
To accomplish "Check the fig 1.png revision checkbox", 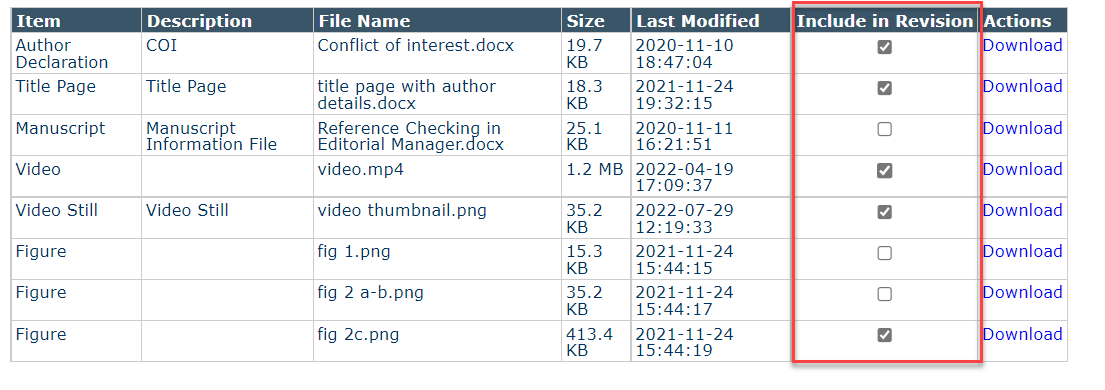I will [884, 253].
